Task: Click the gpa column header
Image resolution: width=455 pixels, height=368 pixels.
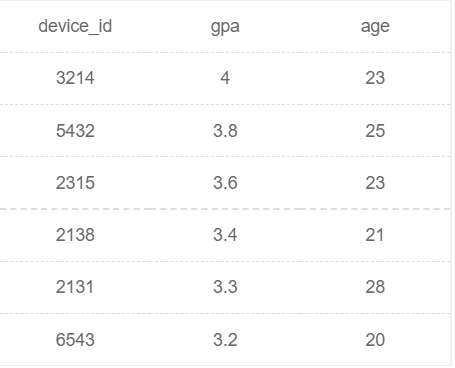Action: click(225, 27)
